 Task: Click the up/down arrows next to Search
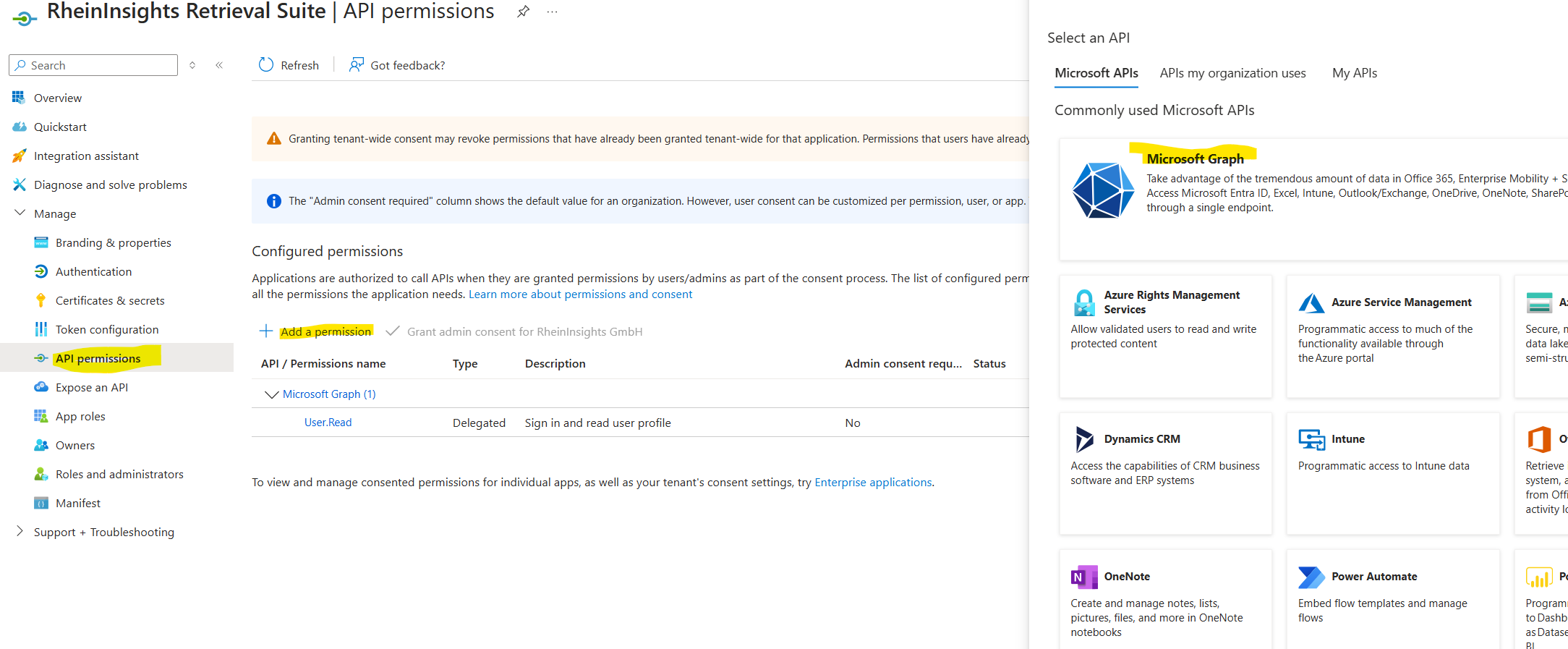[192, 65]
